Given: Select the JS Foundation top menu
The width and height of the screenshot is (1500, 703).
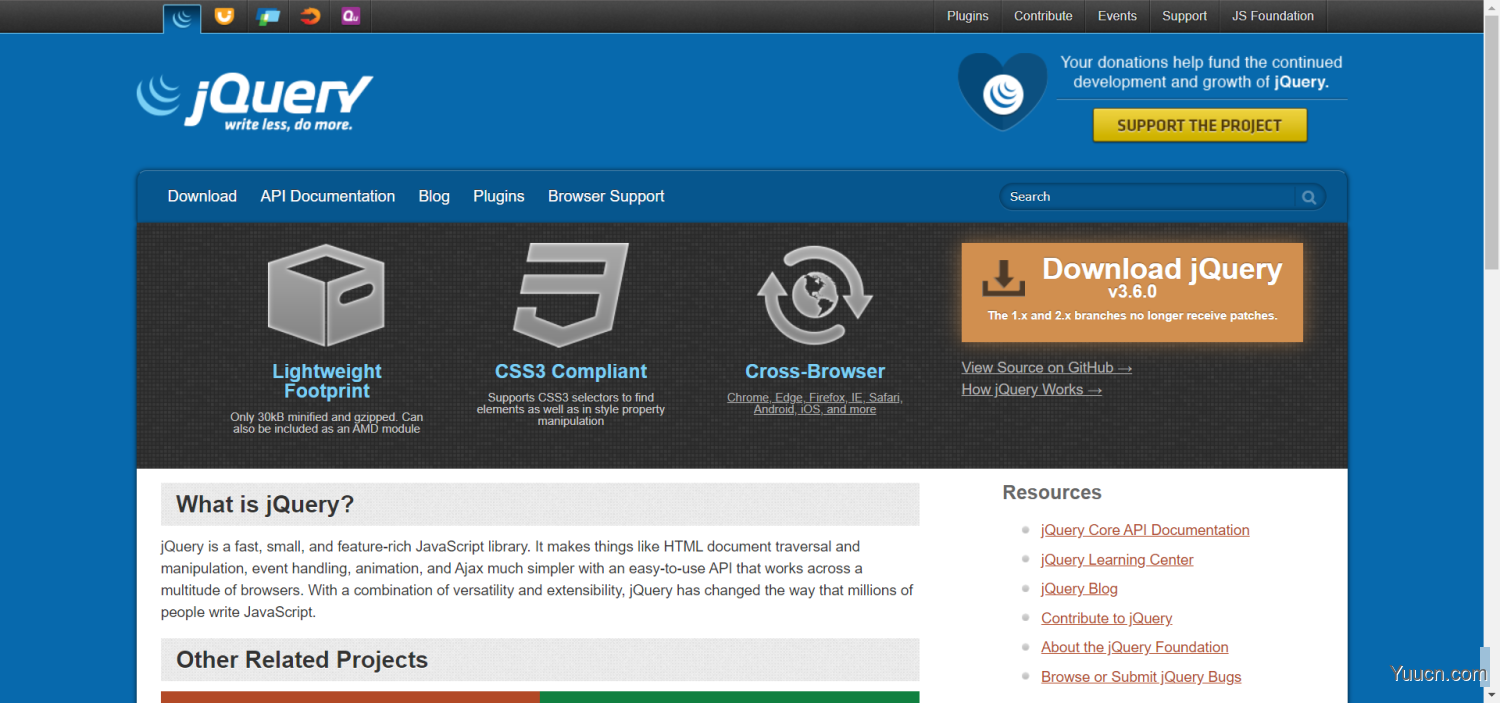Looking at the screenshot, I should (x=1272, y=16).
